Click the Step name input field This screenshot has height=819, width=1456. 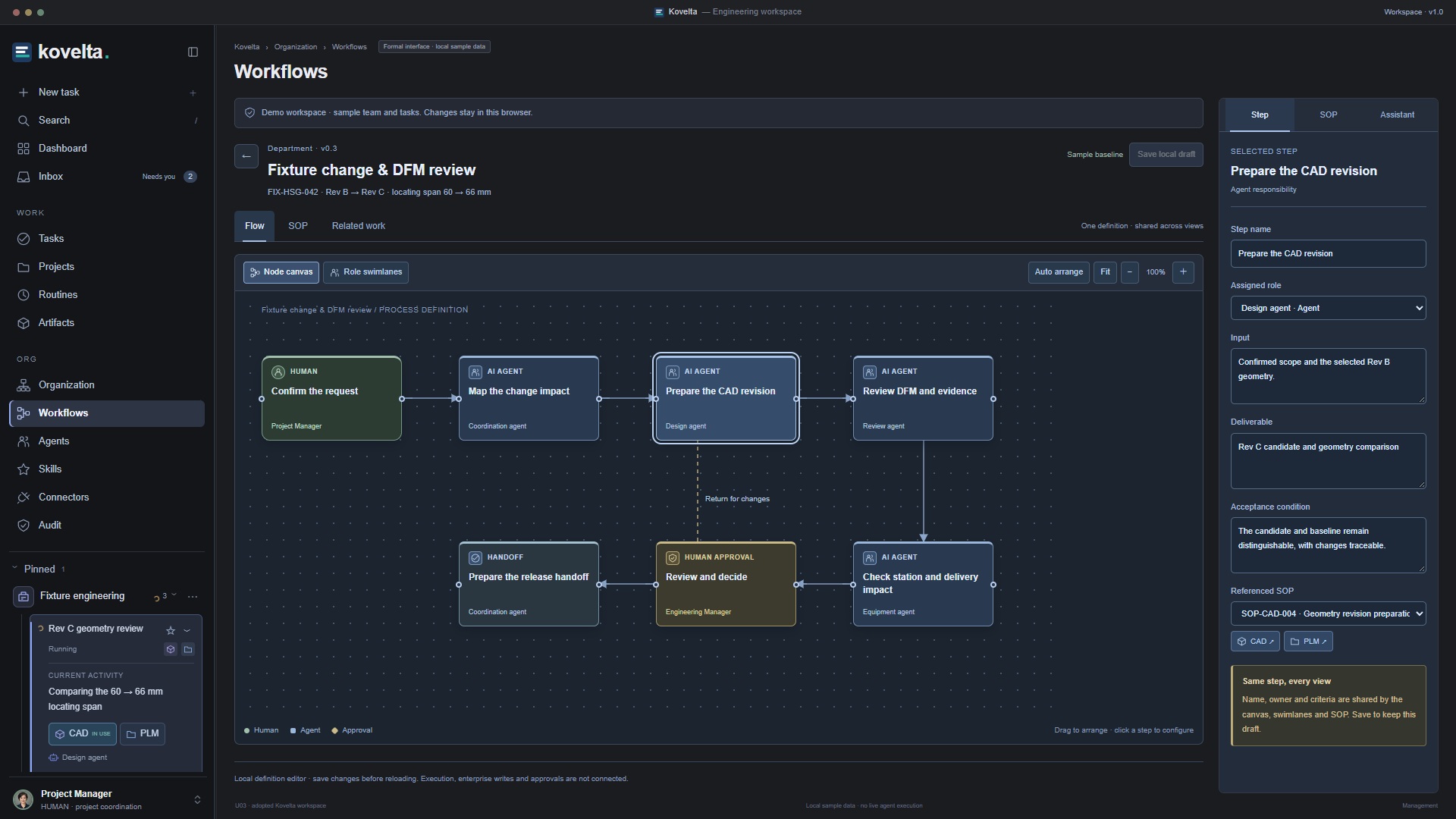tap(1328, 254)
